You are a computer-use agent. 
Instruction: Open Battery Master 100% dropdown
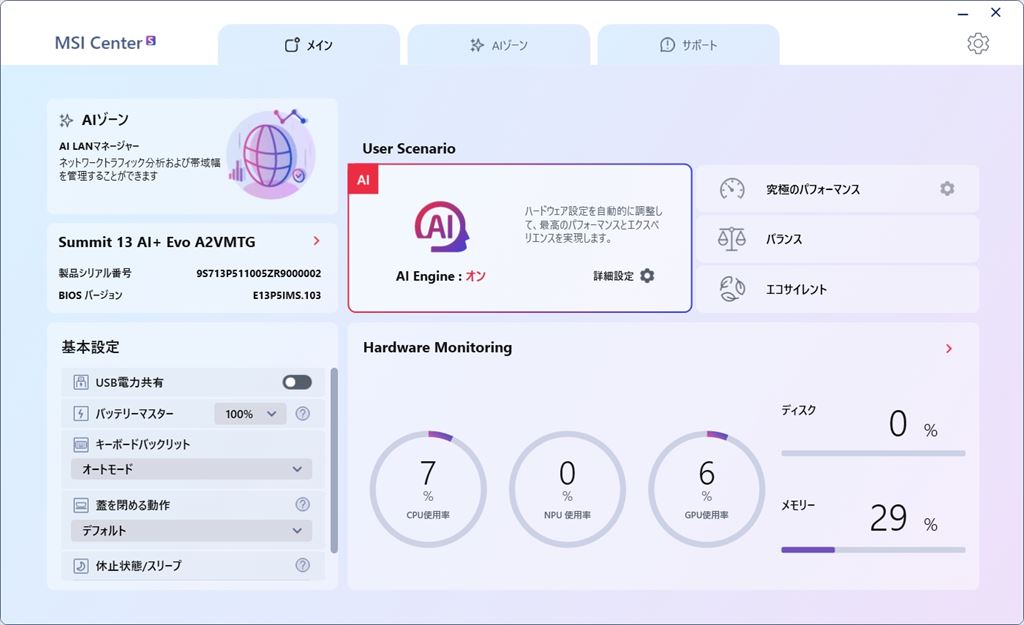(250, 413)
